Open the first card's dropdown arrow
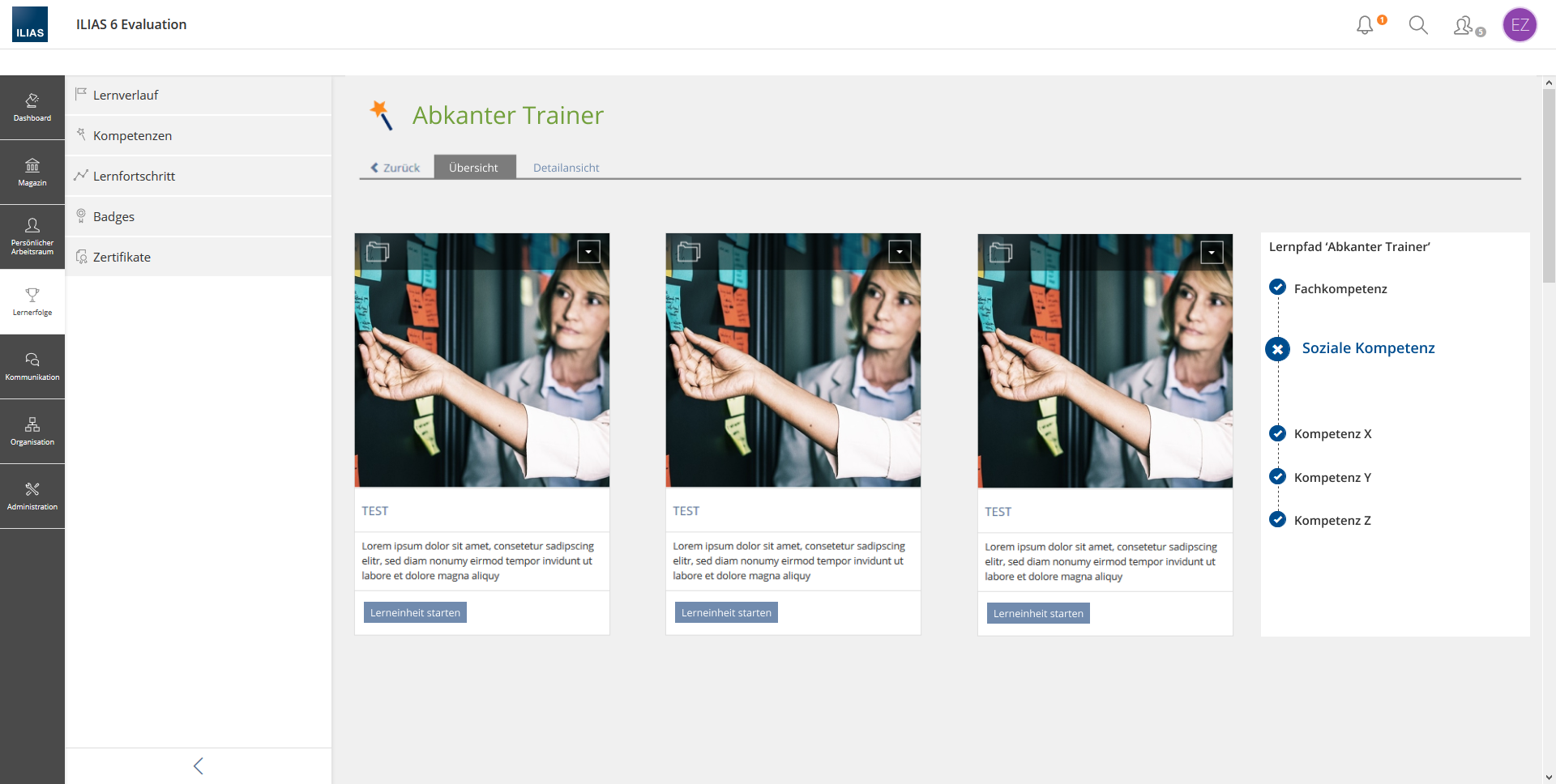 (588, 252)
